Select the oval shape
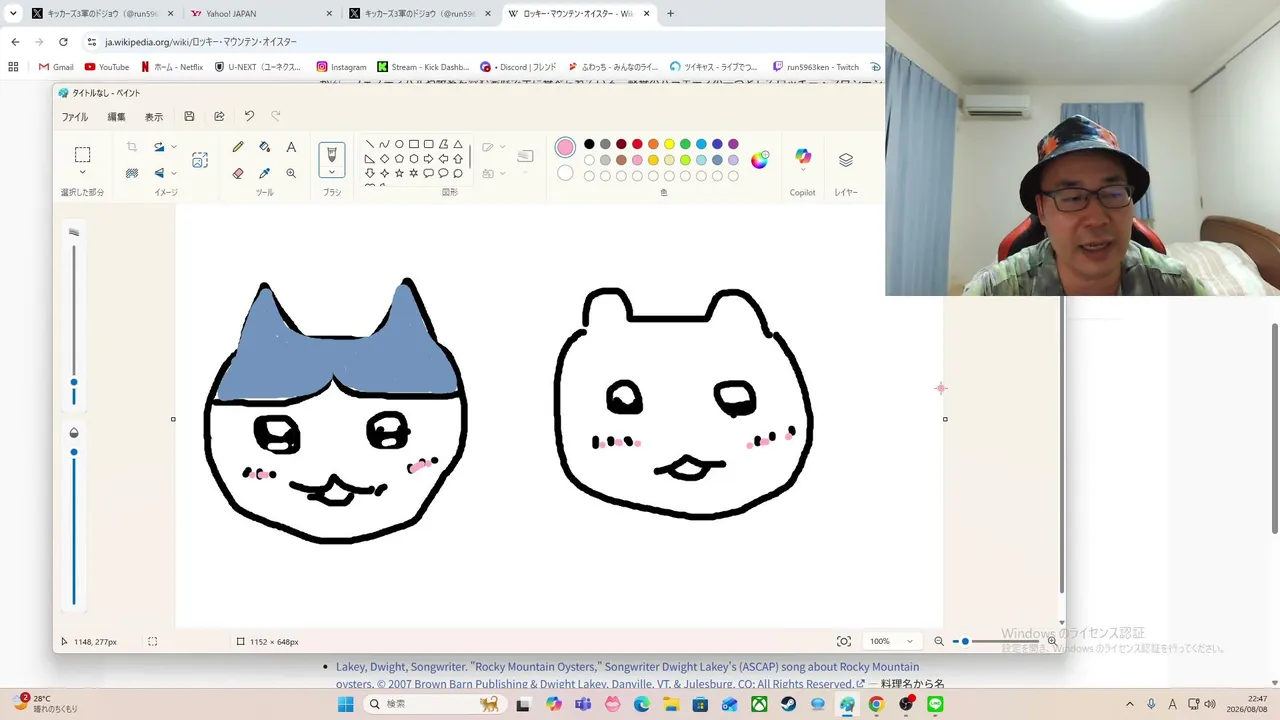The image size is (1280, 720). tap(399, 144)
